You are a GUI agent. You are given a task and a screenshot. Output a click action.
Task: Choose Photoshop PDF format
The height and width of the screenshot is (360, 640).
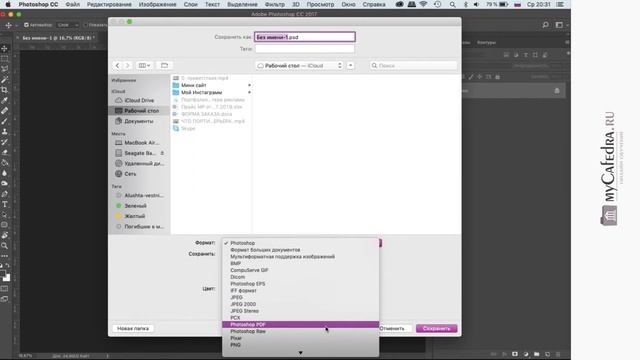coord(300,324)
